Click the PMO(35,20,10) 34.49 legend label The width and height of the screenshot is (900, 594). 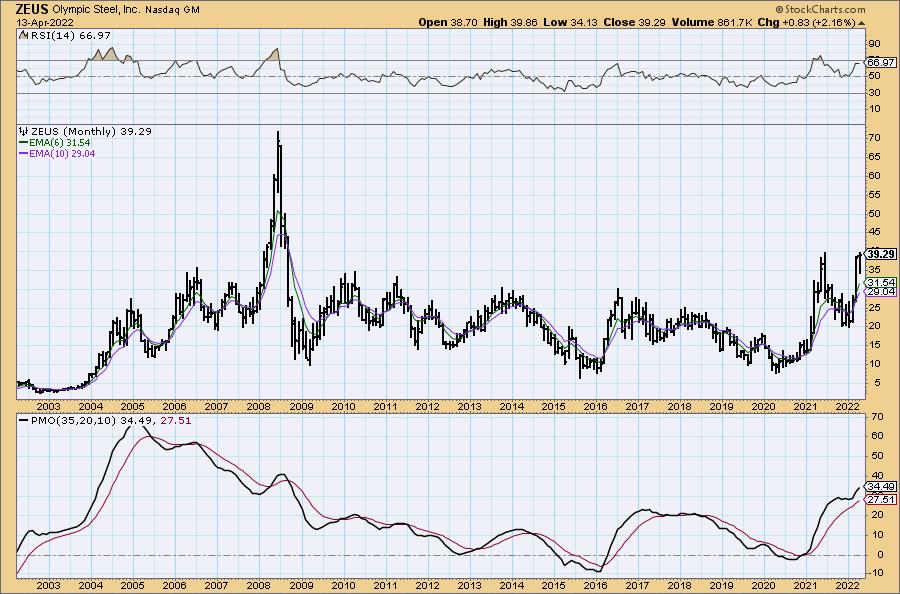pos(92,421)
